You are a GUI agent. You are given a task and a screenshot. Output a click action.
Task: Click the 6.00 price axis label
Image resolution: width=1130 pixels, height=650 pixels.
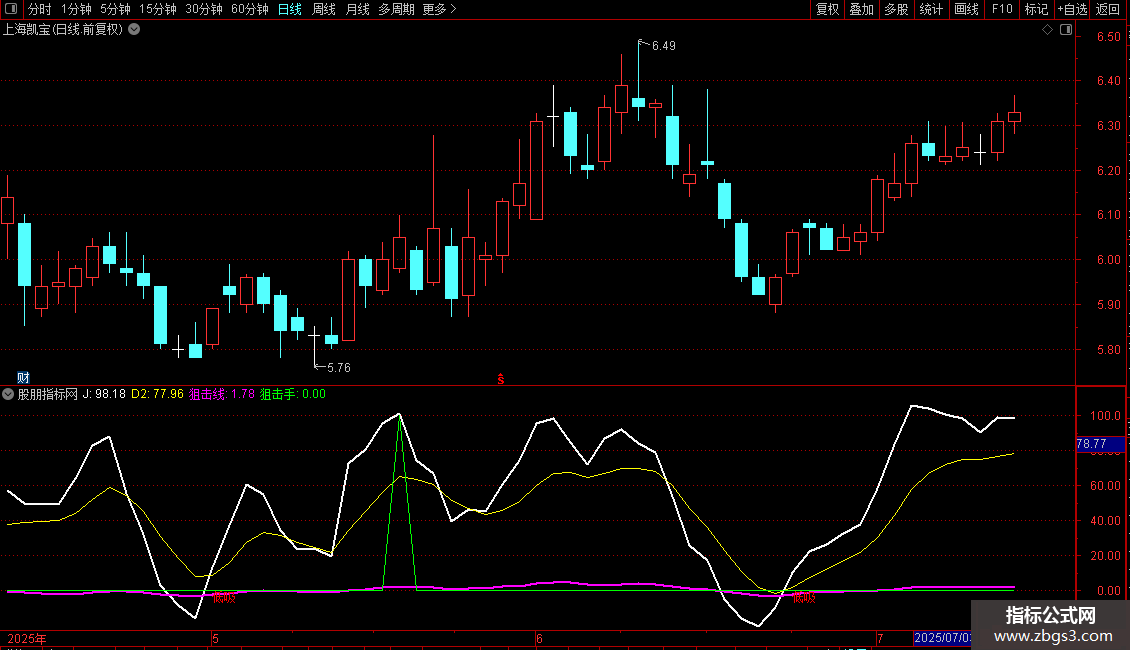[x=1108, y=260]
